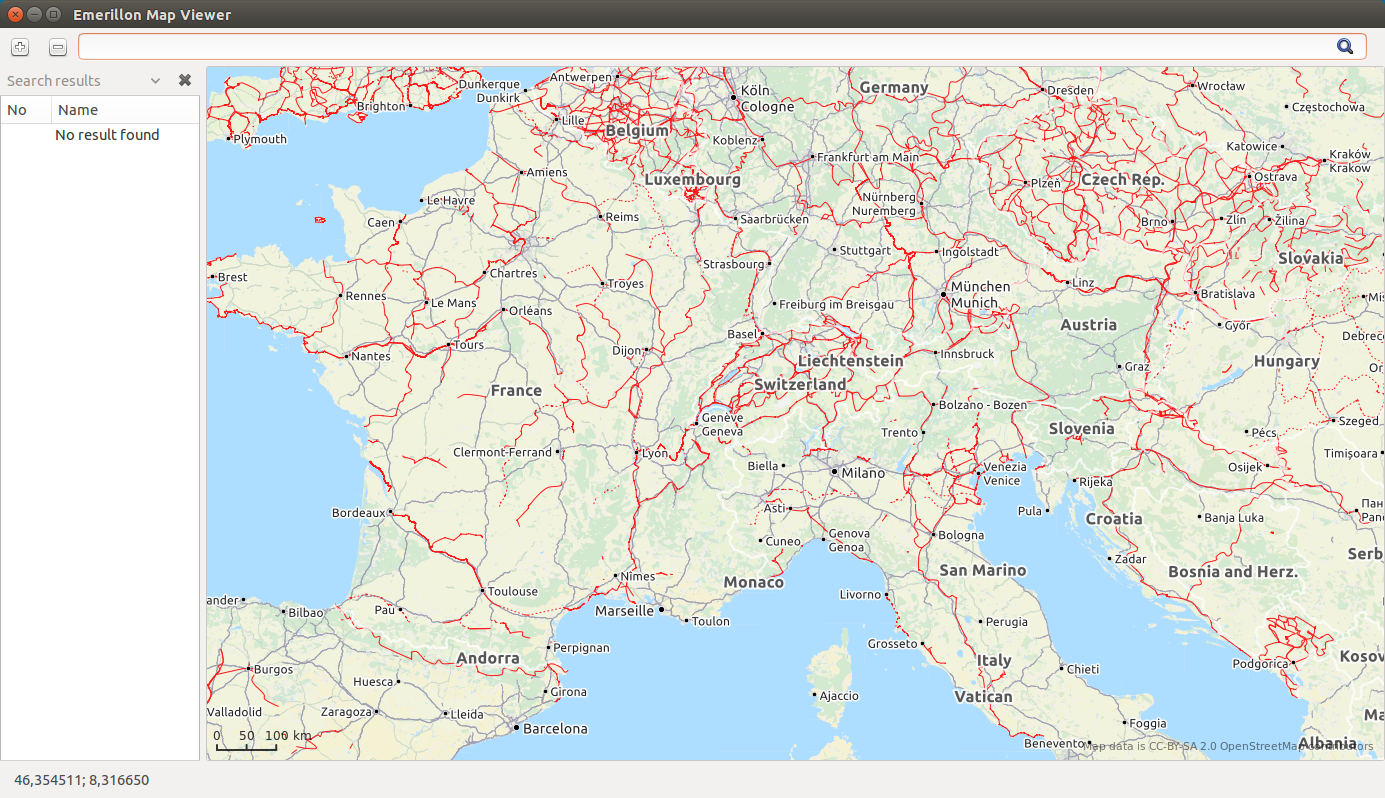This screenshot has width=1385, height=798.
Task: Click the zoom out minus button
Action: pyautogui.click(x=58, y=47)
